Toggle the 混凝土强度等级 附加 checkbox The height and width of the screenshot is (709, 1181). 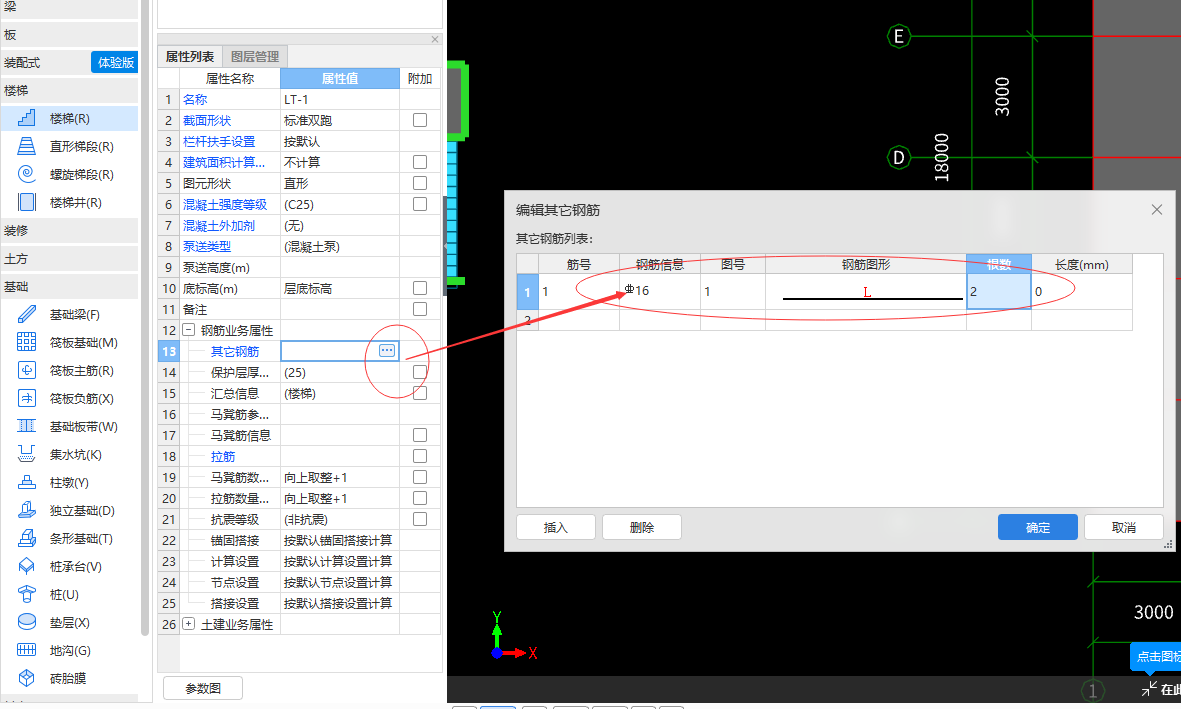click(x=420, y=204)
